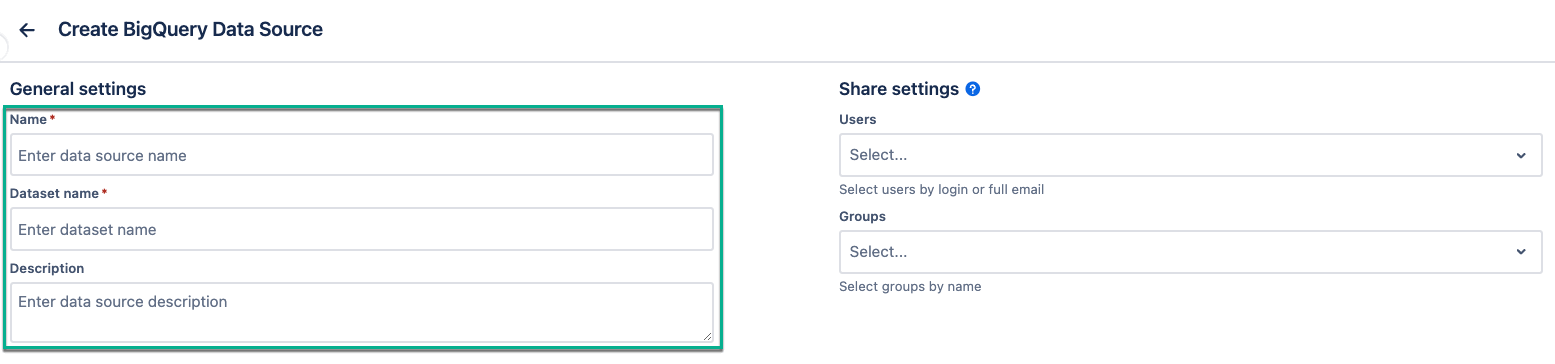Click the 'Users' label
Viewport: 1555px width, 364px height.
click(x=858, y=119)
